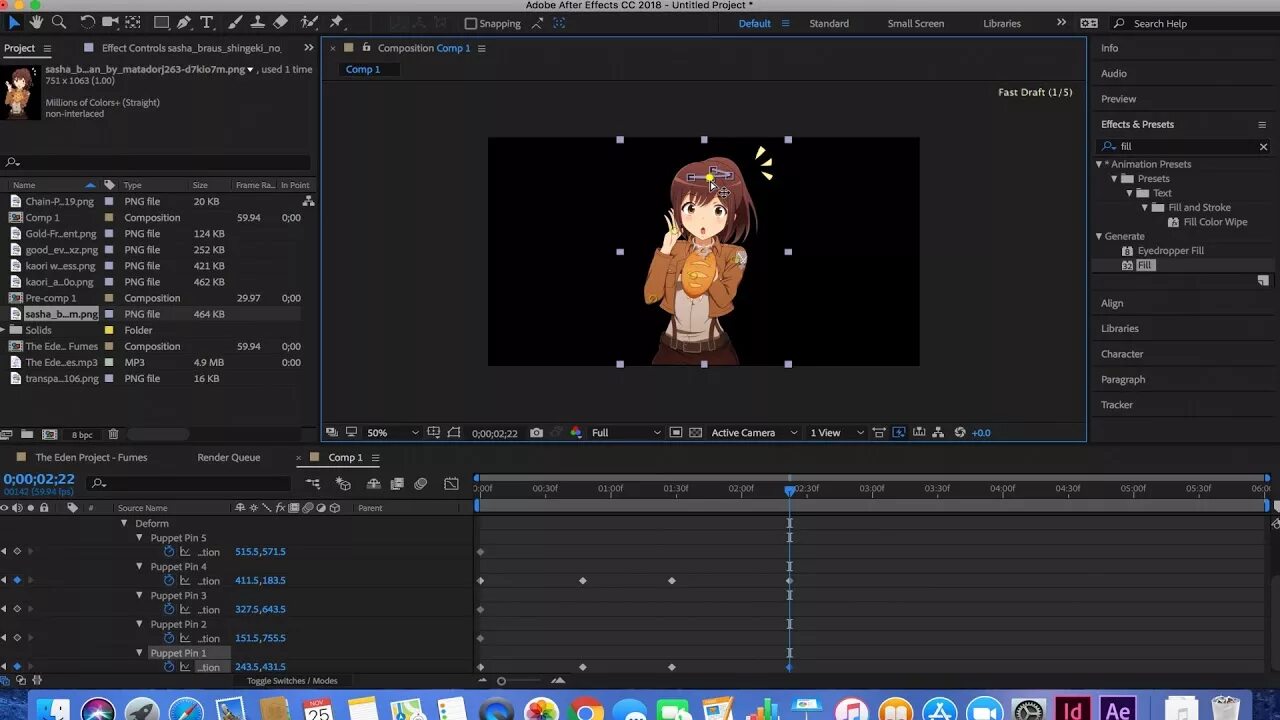Image resolution: width=1280 pixels, height=720 pixels.
Task: Select the Unified Camera tool
Action: 110,22
